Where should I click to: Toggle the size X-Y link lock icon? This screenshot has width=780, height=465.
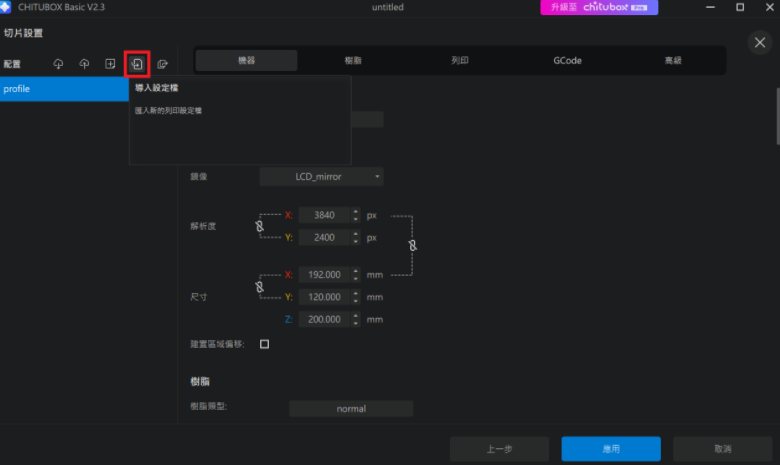[260, 286]
